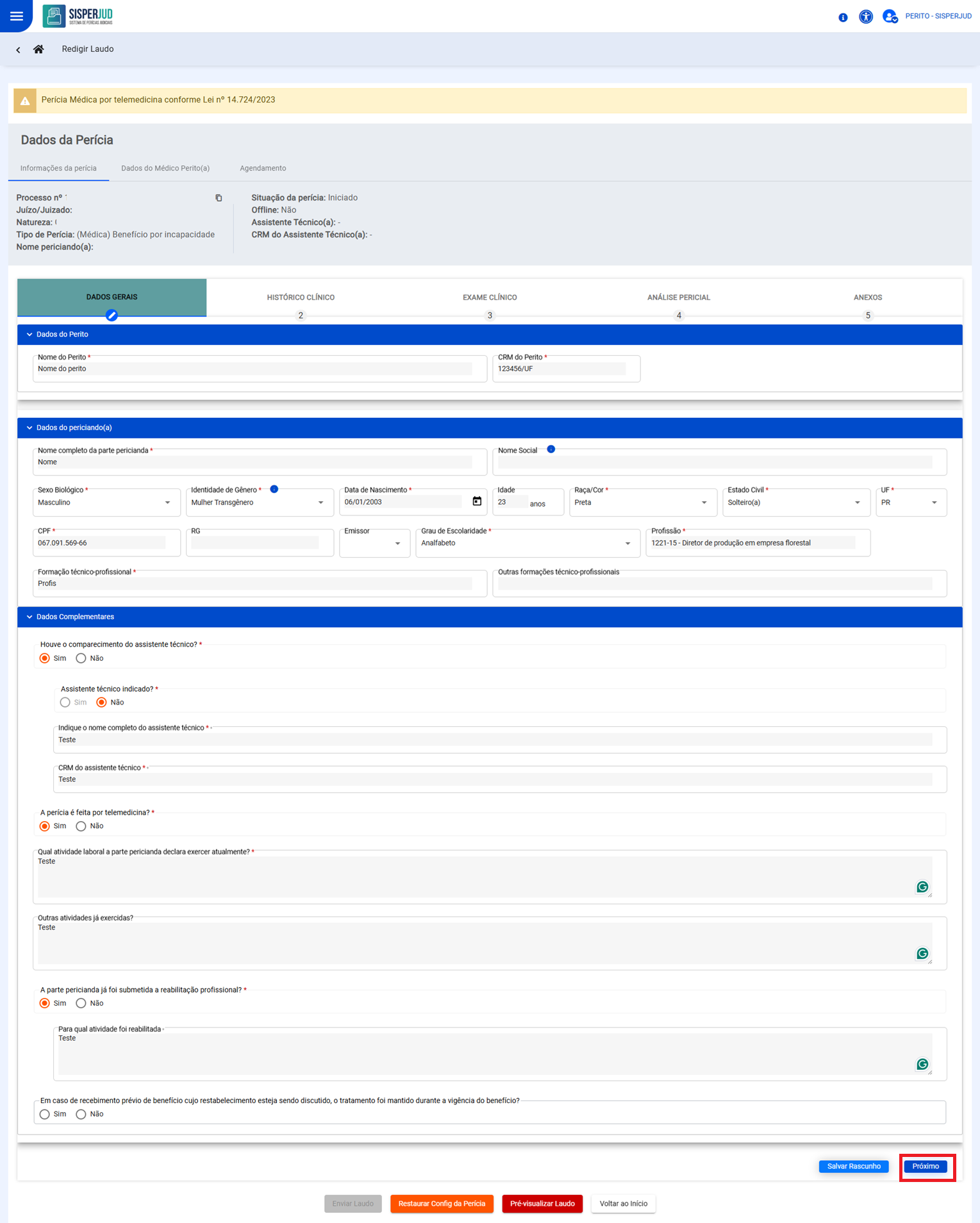
Task: Choose Não for reabilitação profissional question
Action: tap(81, 1003)
